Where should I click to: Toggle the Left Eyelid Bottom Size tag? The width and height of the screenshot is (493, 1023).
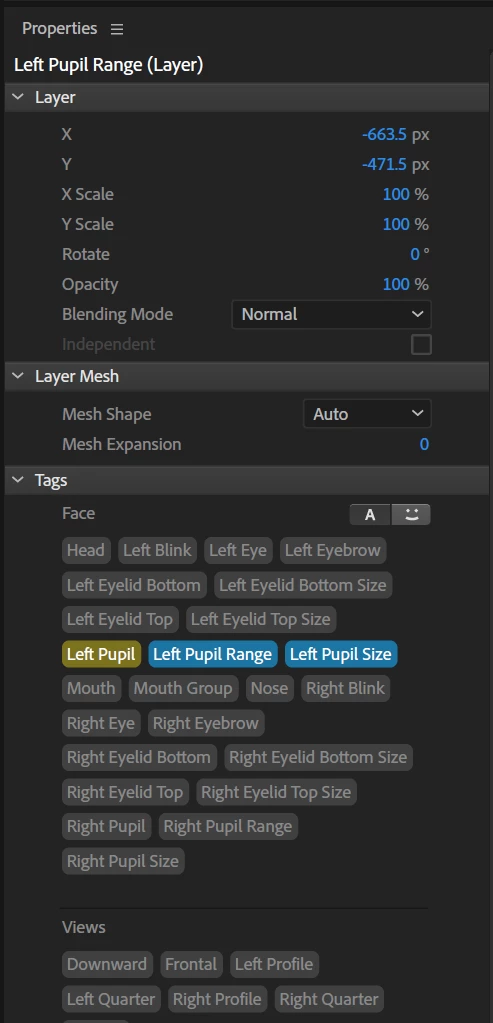point(303,585)
